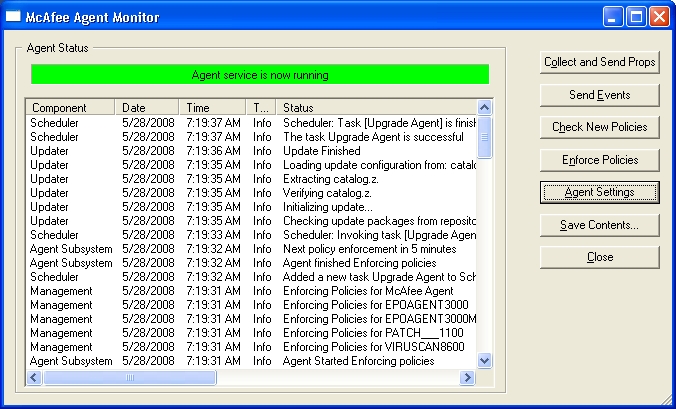Click the horizontal scrollbar thumb

point(129,378)
